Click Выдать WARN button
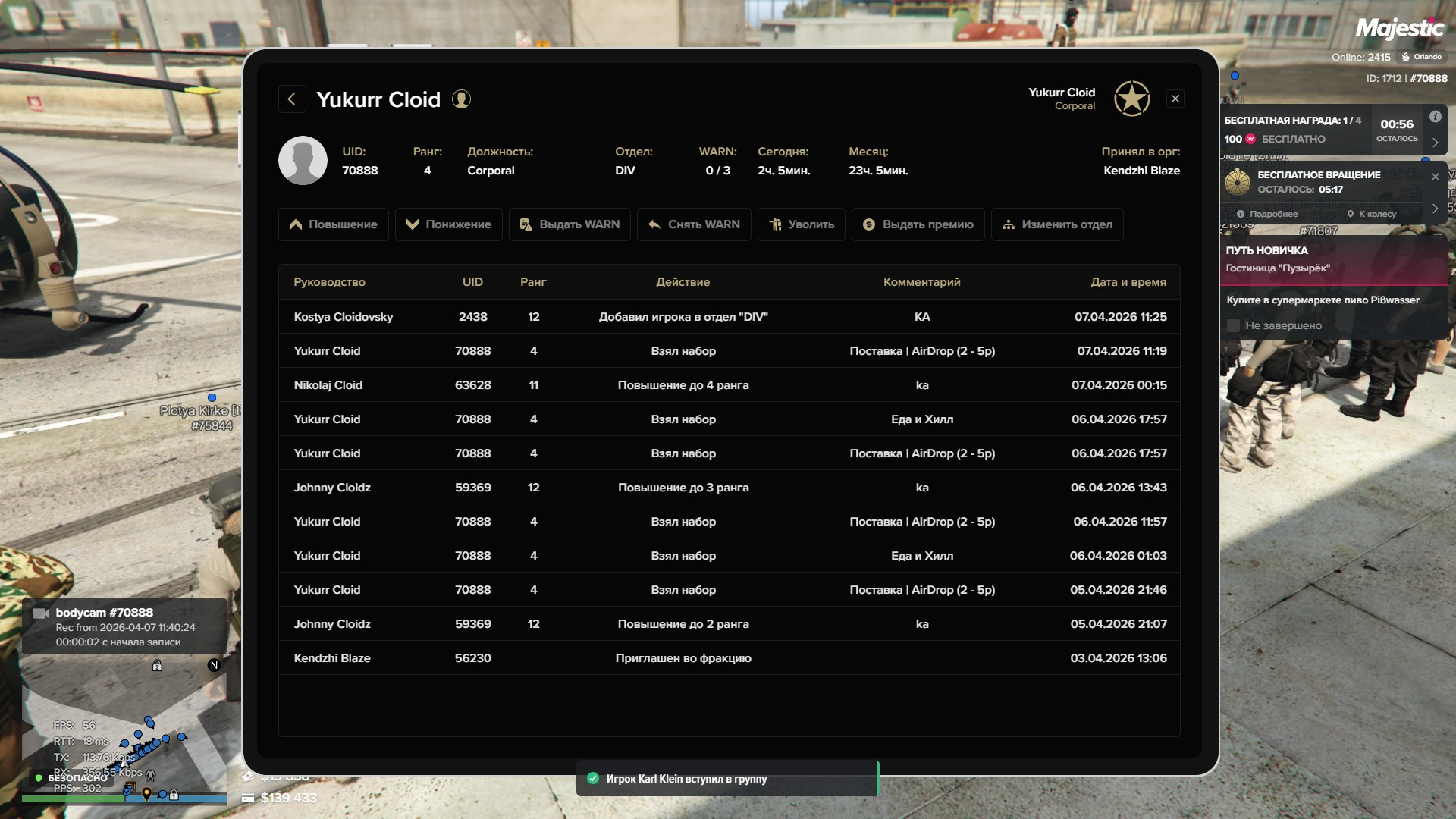The height and width of the screenshot is (819, 1456). pos(570,224)
